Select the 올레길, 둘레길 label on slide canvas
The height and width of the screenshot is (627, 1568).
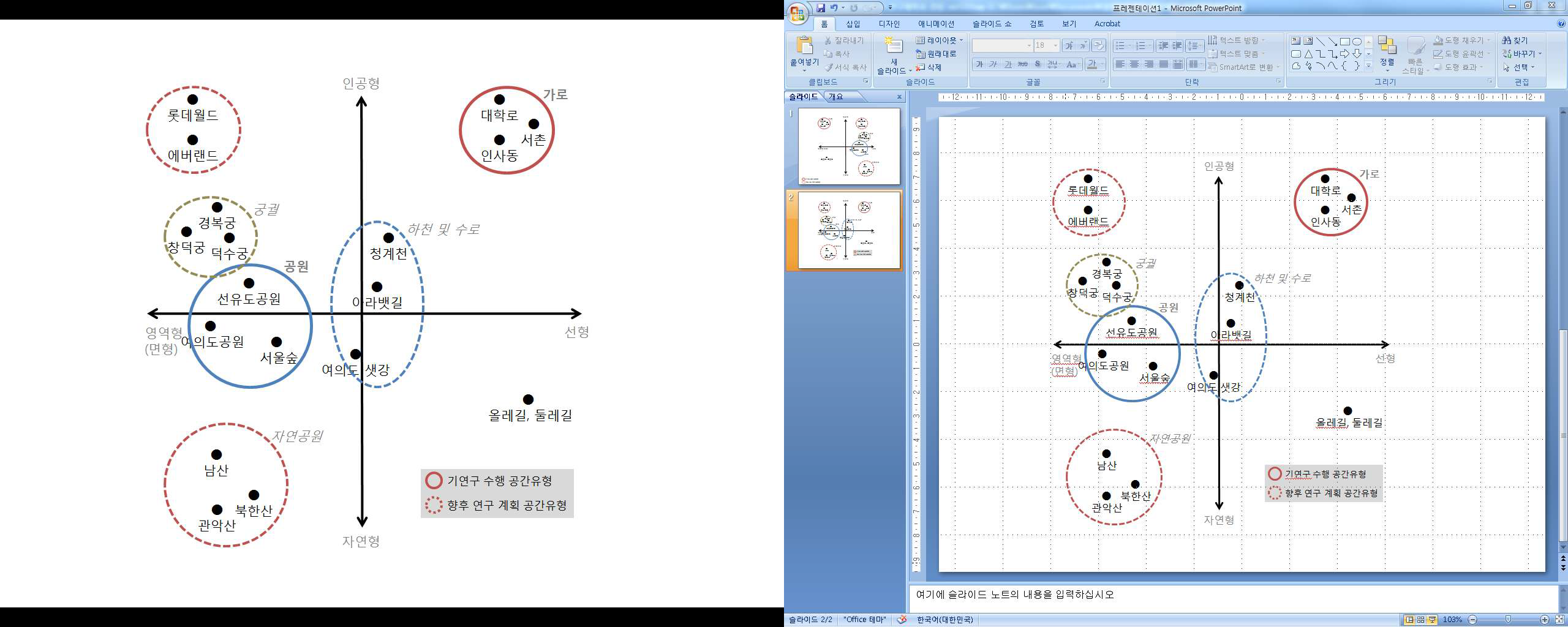click(1349, 422)
